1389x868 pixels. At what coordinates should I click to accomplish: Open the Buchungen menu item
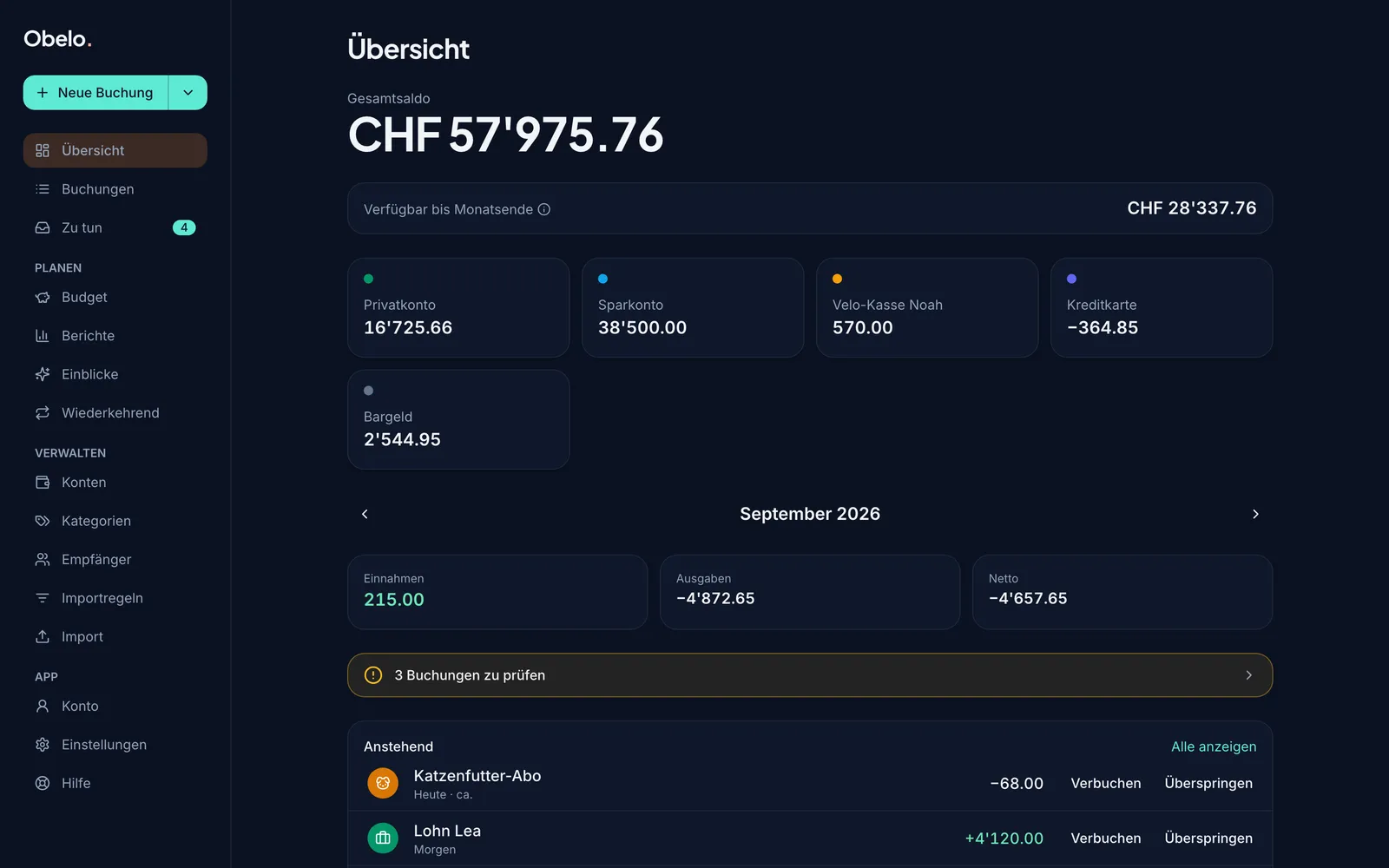click(x=115, y=189)
